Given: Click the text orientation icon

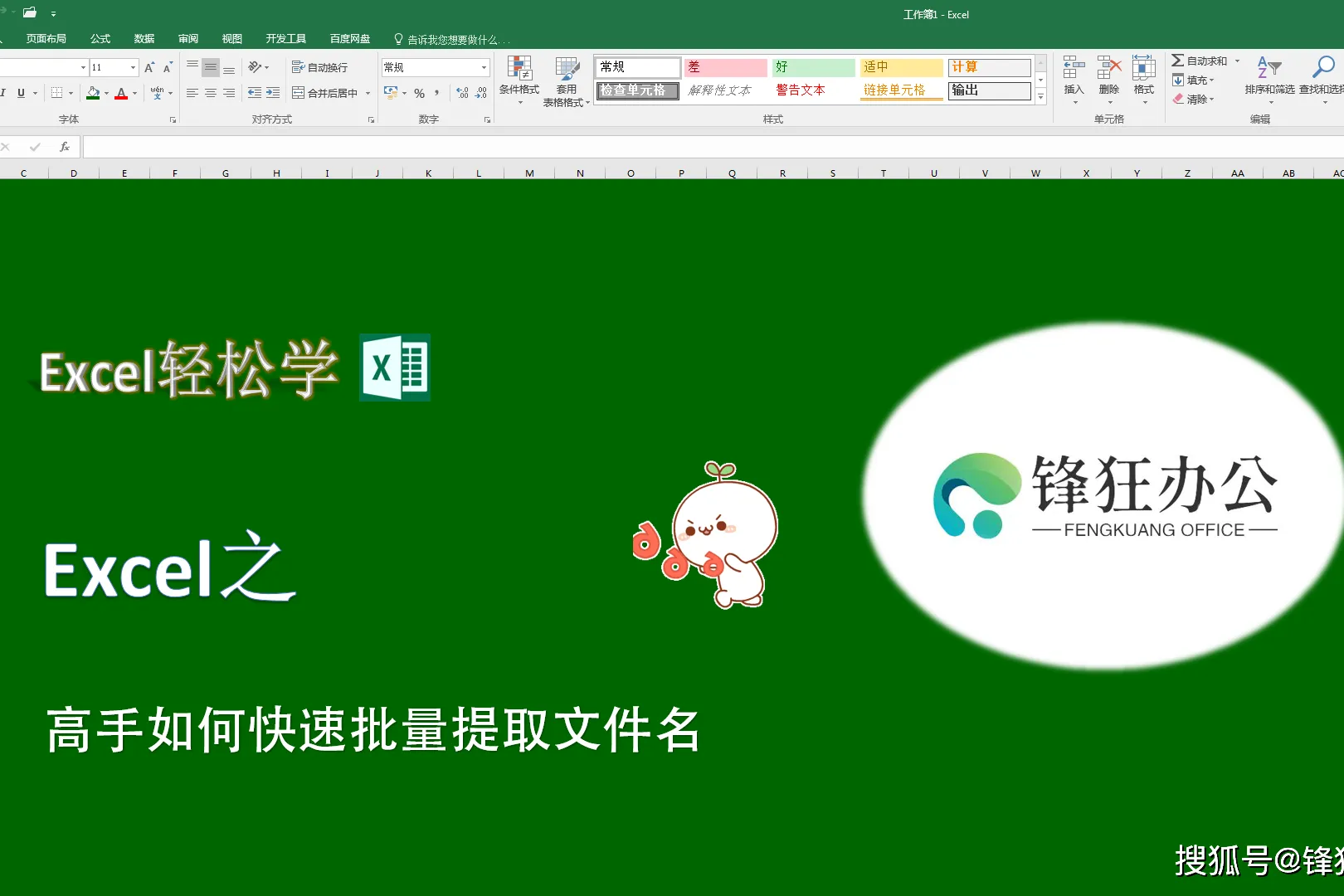Looking at the screenshot, I should click(x=255, y=67).
